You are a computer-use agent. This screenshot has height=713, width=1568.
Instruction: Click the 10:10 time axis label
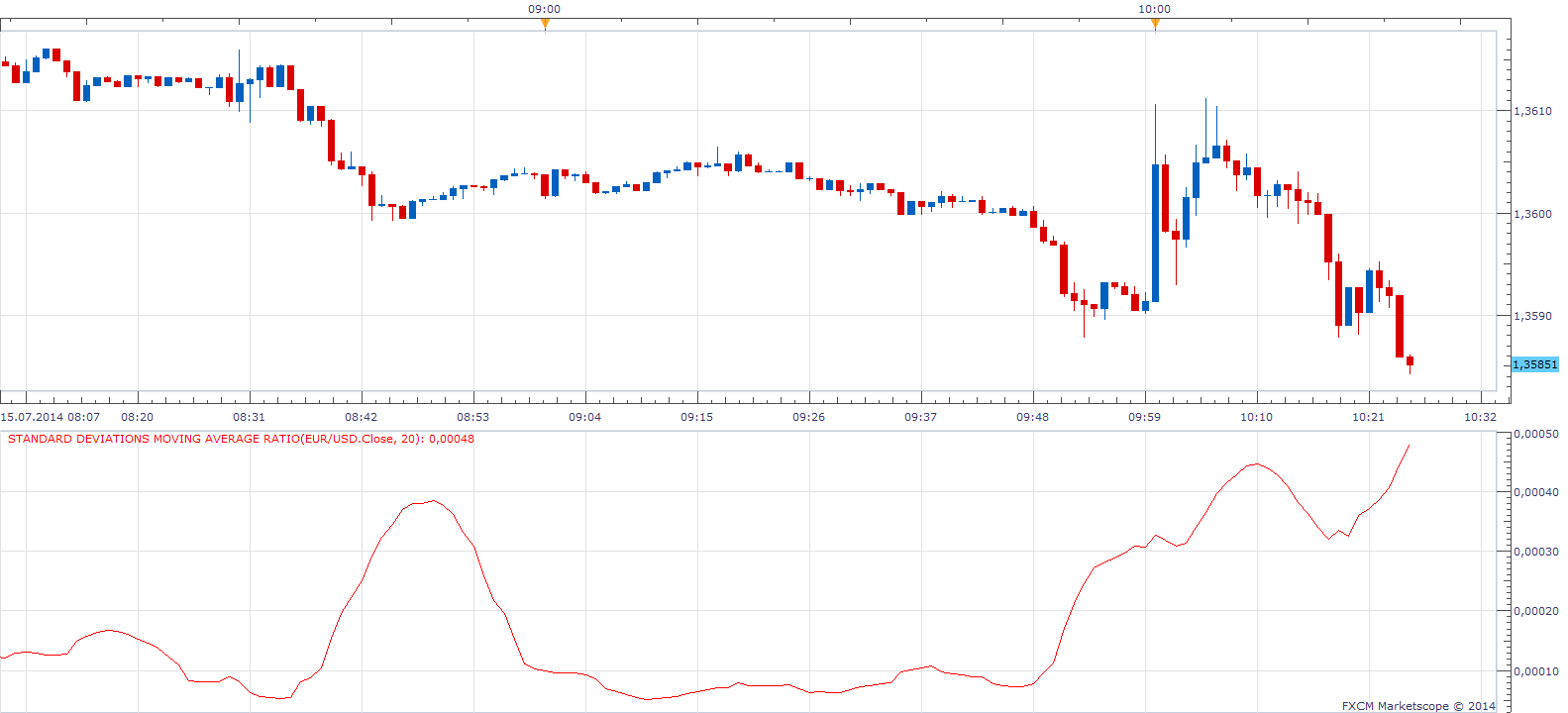1257,417
